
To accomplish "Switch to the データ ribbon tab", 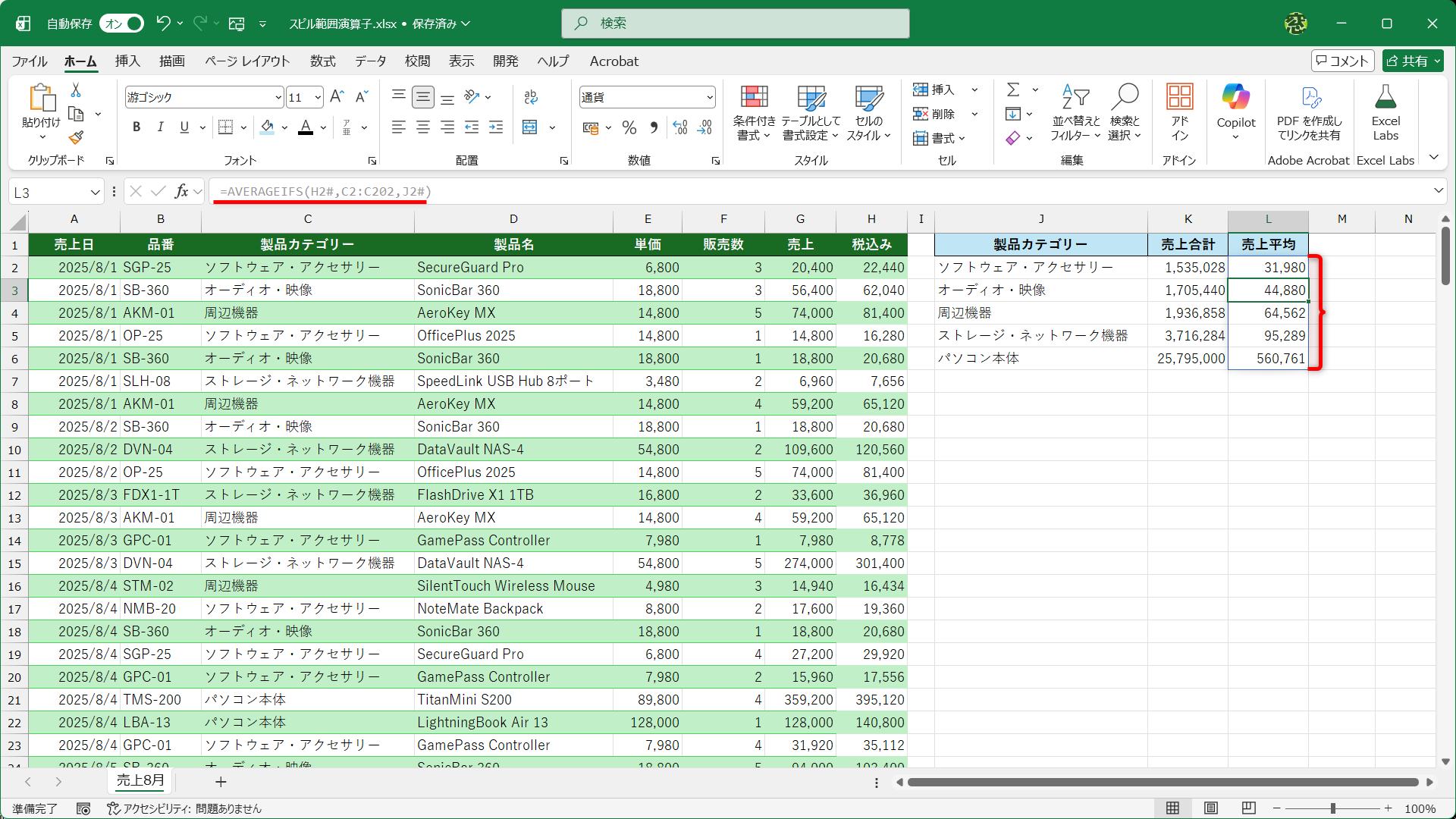I will [370, 61].
